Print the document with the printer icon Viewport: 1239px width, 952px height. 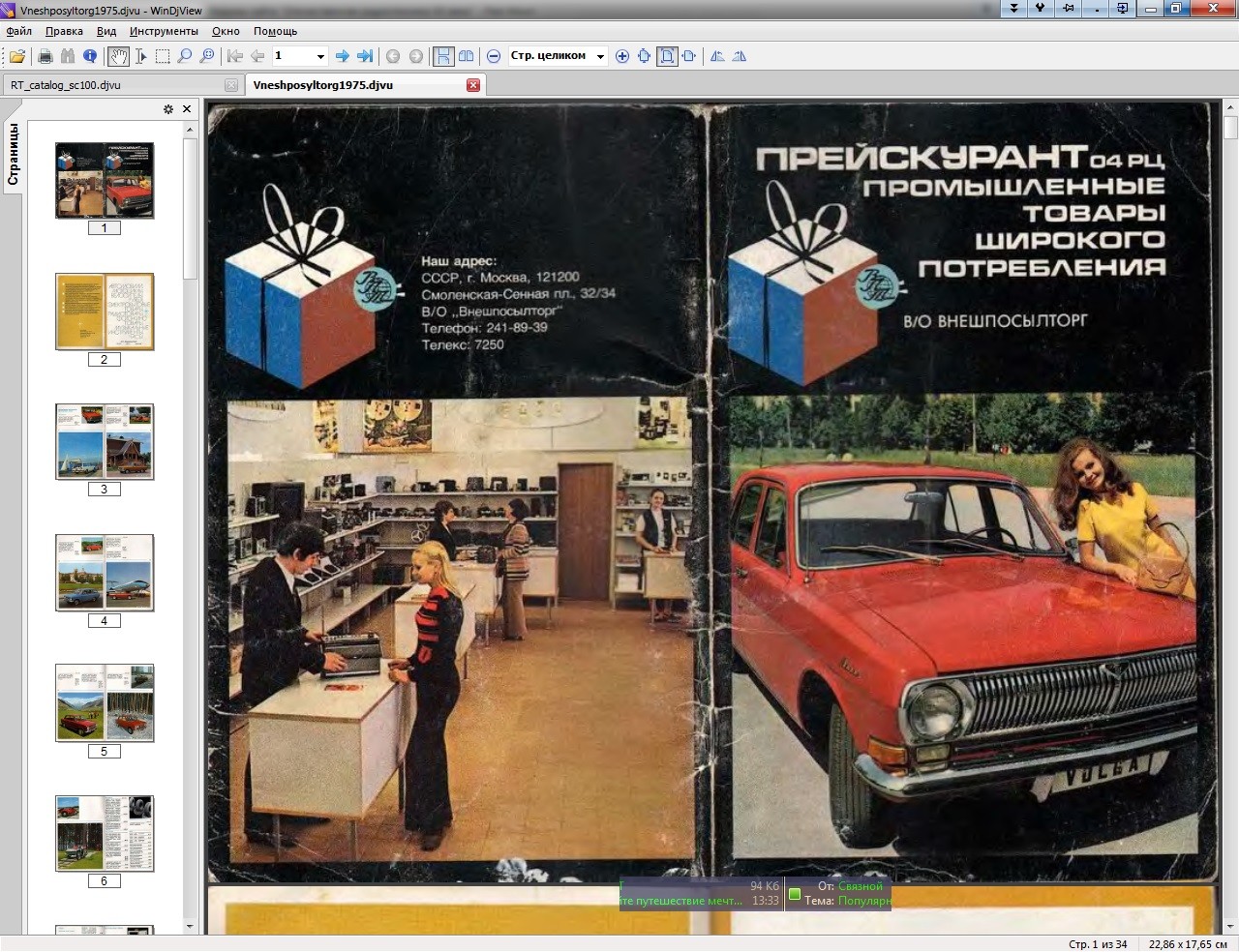(45, 56)
